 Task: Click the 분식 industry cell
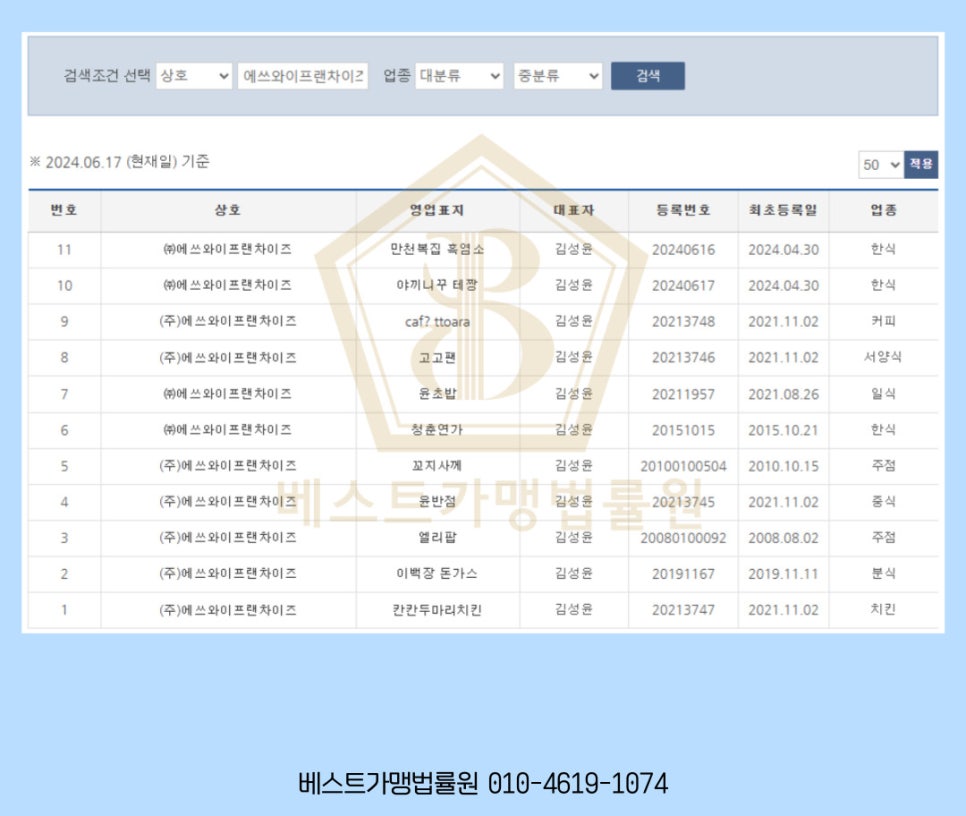883,573
